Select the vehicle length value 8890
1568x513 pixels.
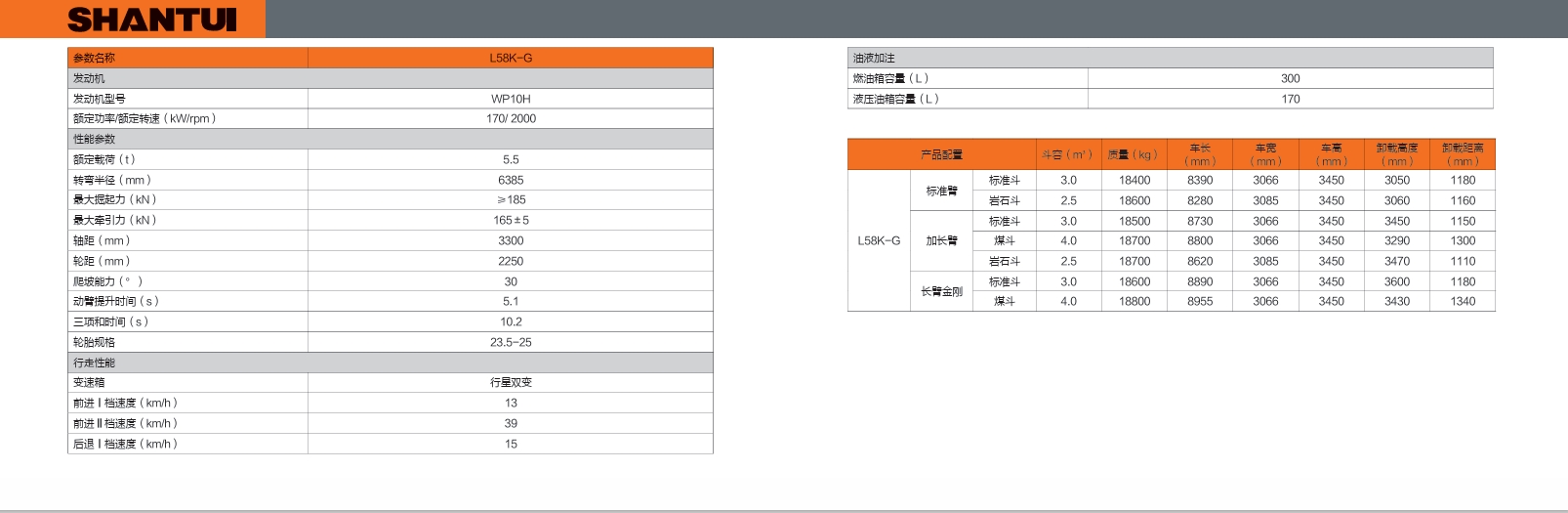(x=1200, y=281)
